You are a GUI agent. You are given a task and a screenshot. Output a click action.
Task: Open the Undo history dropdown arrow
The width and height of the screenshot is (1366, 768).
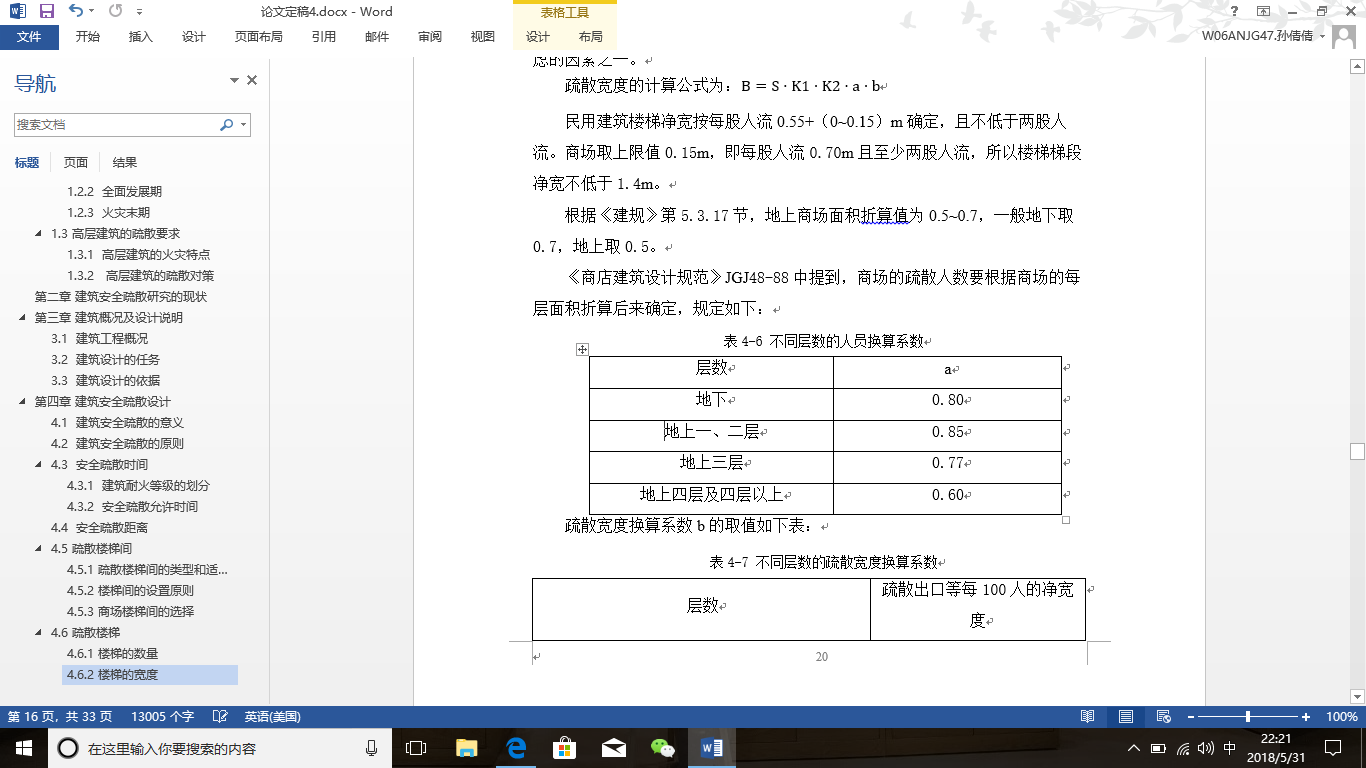tap(91, 13)
